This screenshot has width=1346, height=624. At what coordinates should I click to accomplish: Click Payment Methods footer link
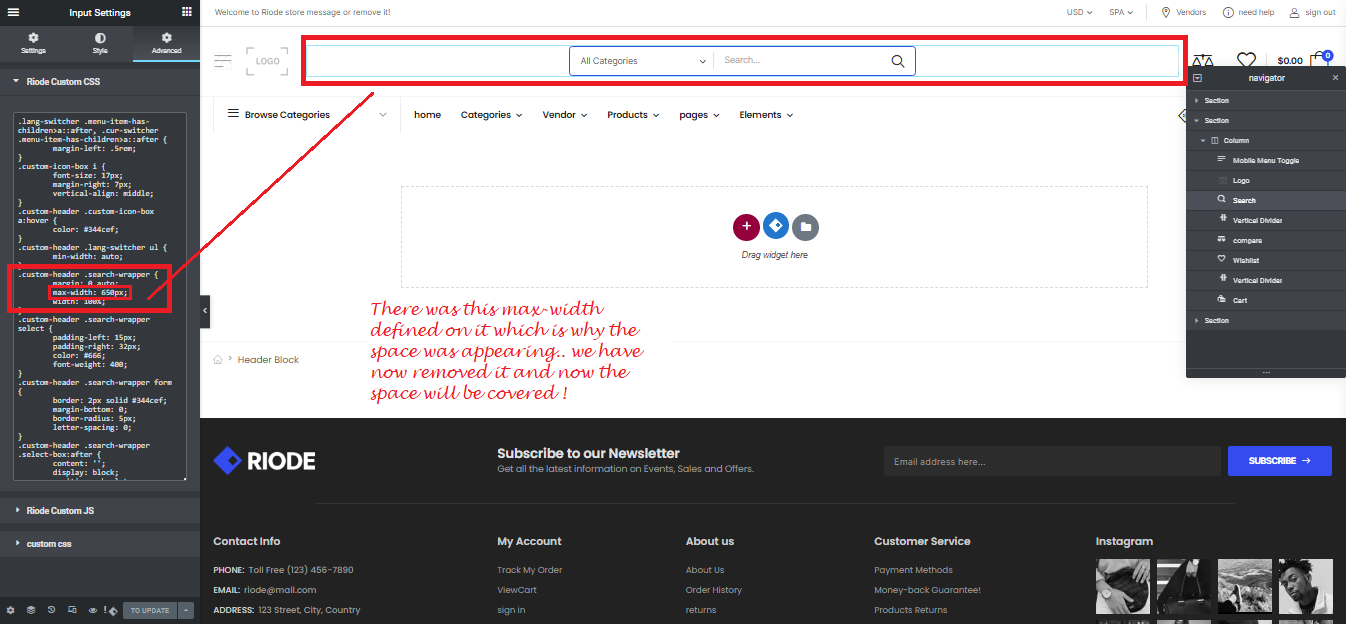tap(913, 570)
